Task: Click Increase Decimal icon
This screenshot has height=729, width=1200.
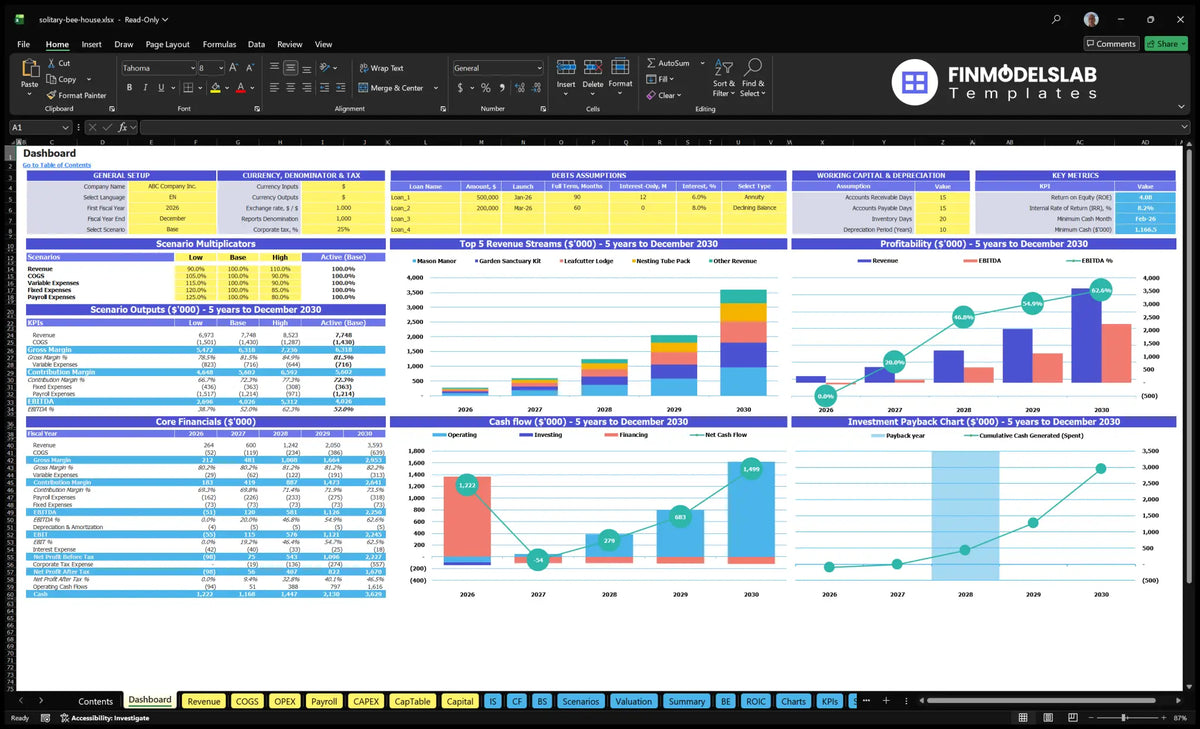Action: click(x=518, y=88)
